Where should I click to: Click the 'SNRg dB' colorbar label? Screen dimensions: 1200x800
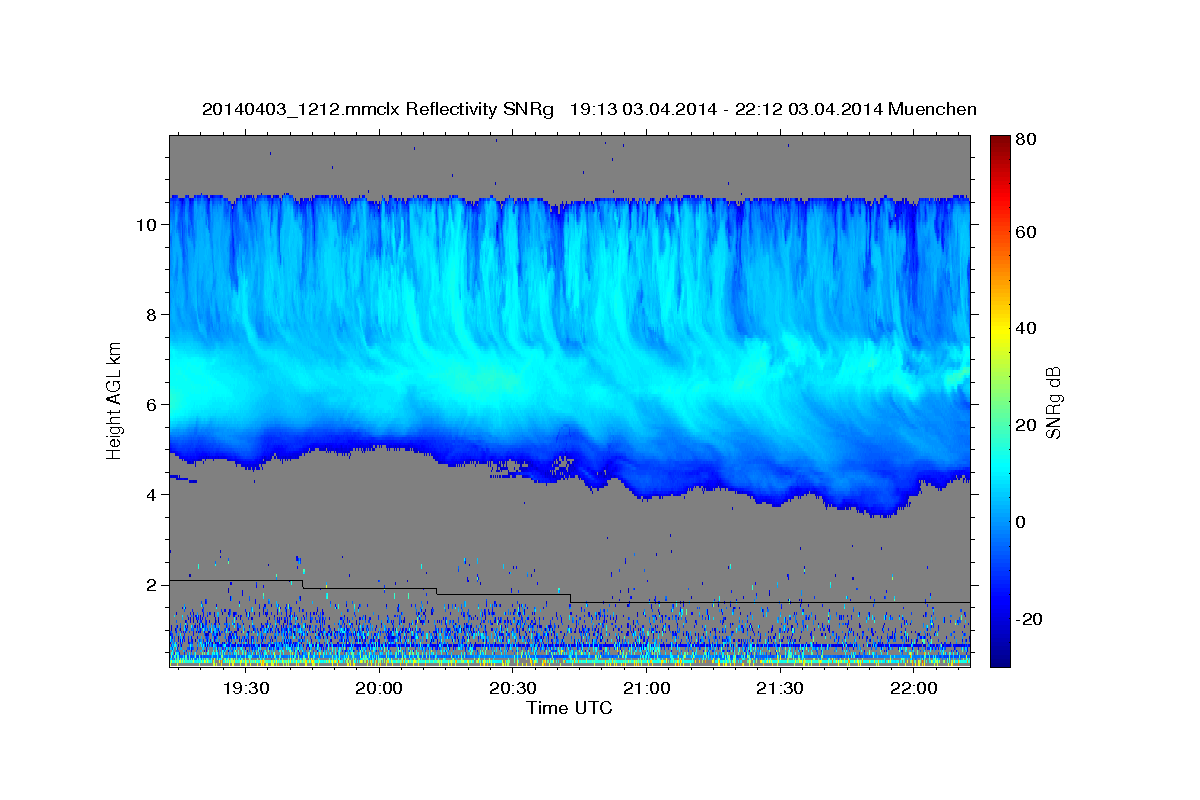click(x=1053, y=402)
